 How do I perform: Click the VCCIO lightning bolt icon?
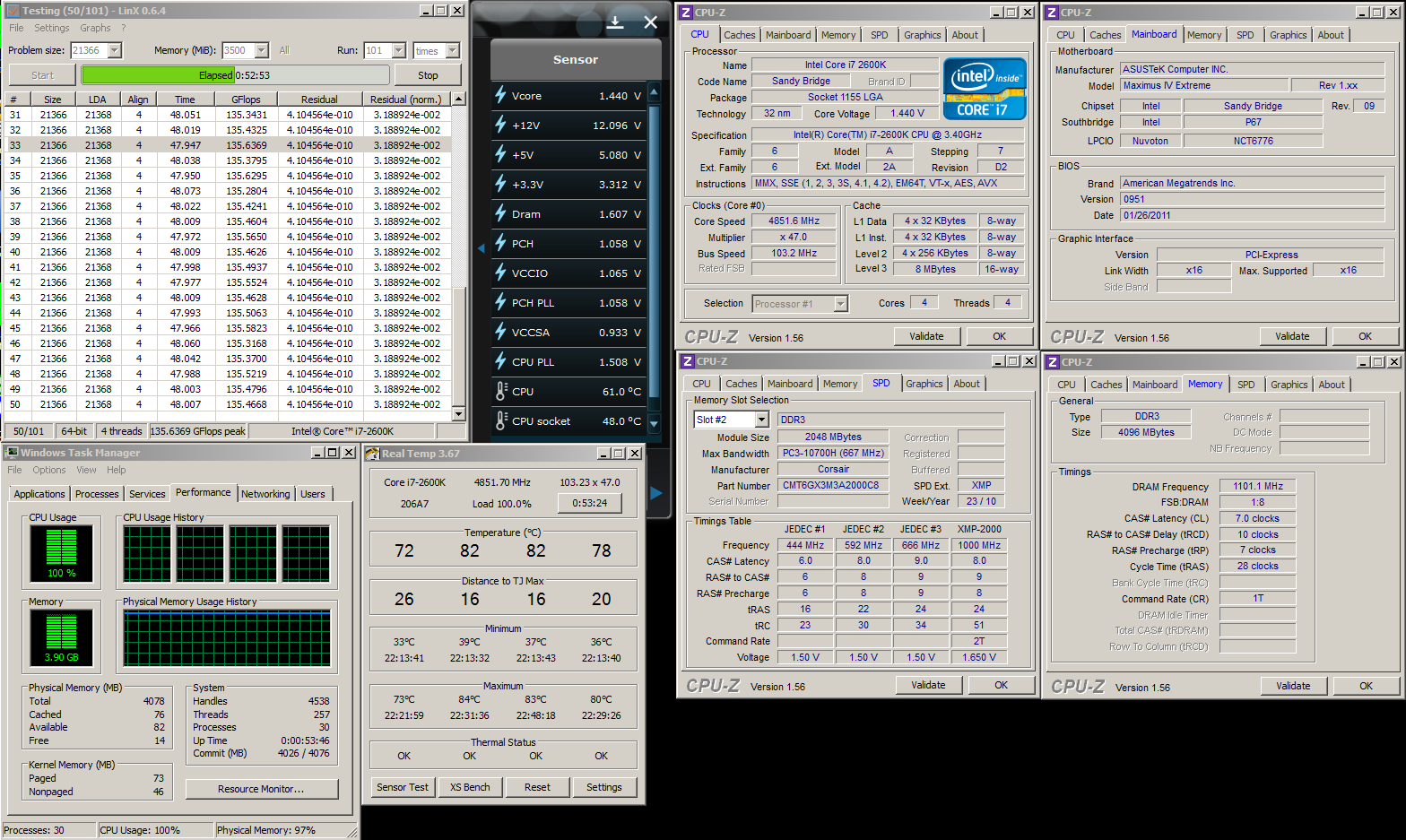point(500,273)
